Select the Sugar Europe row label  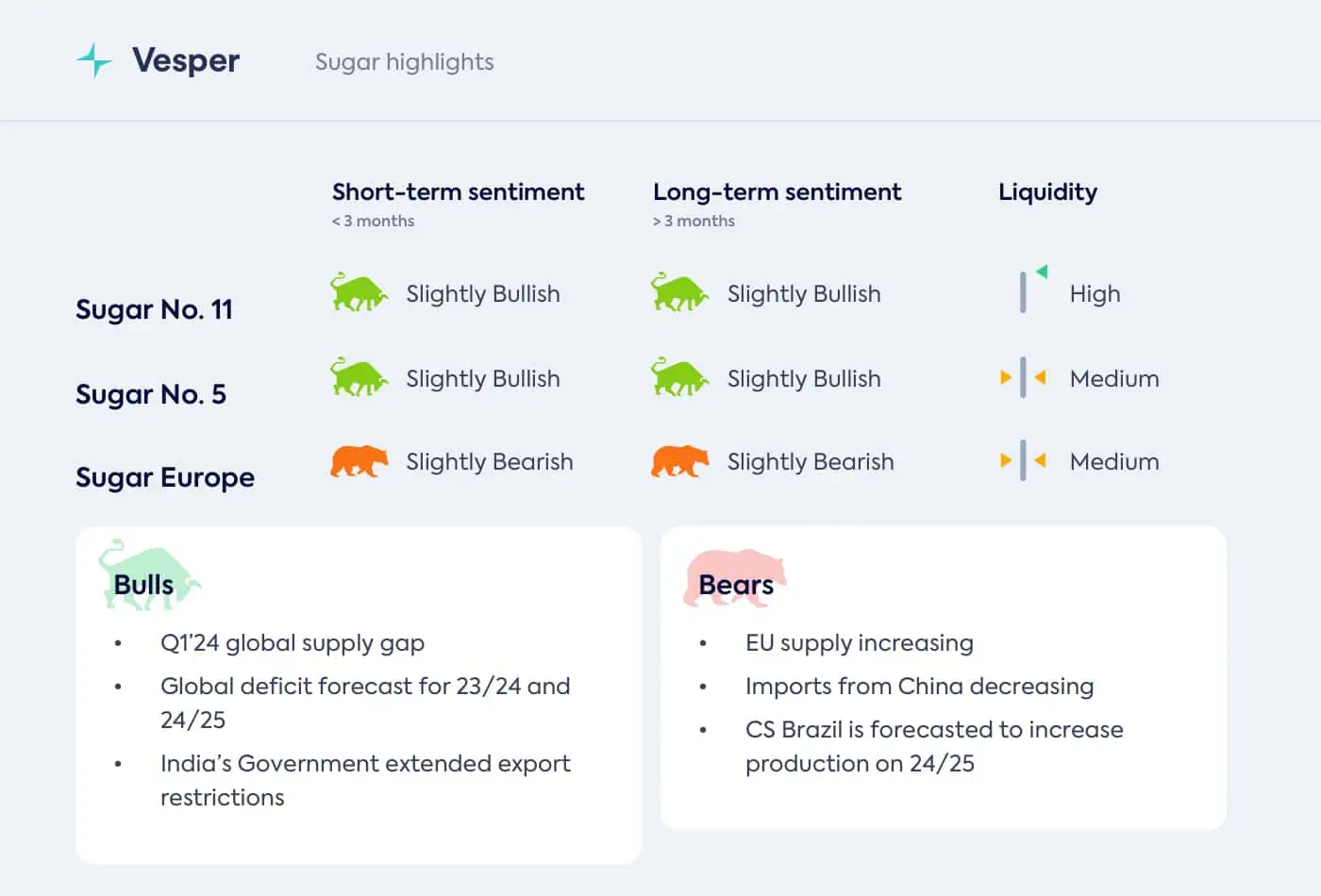point(165,477)
